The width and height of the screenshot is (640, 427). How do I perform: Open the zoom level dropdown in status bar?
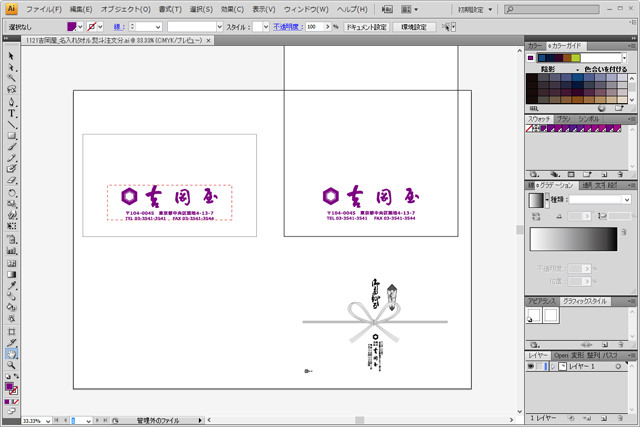[x=47, y=421]
